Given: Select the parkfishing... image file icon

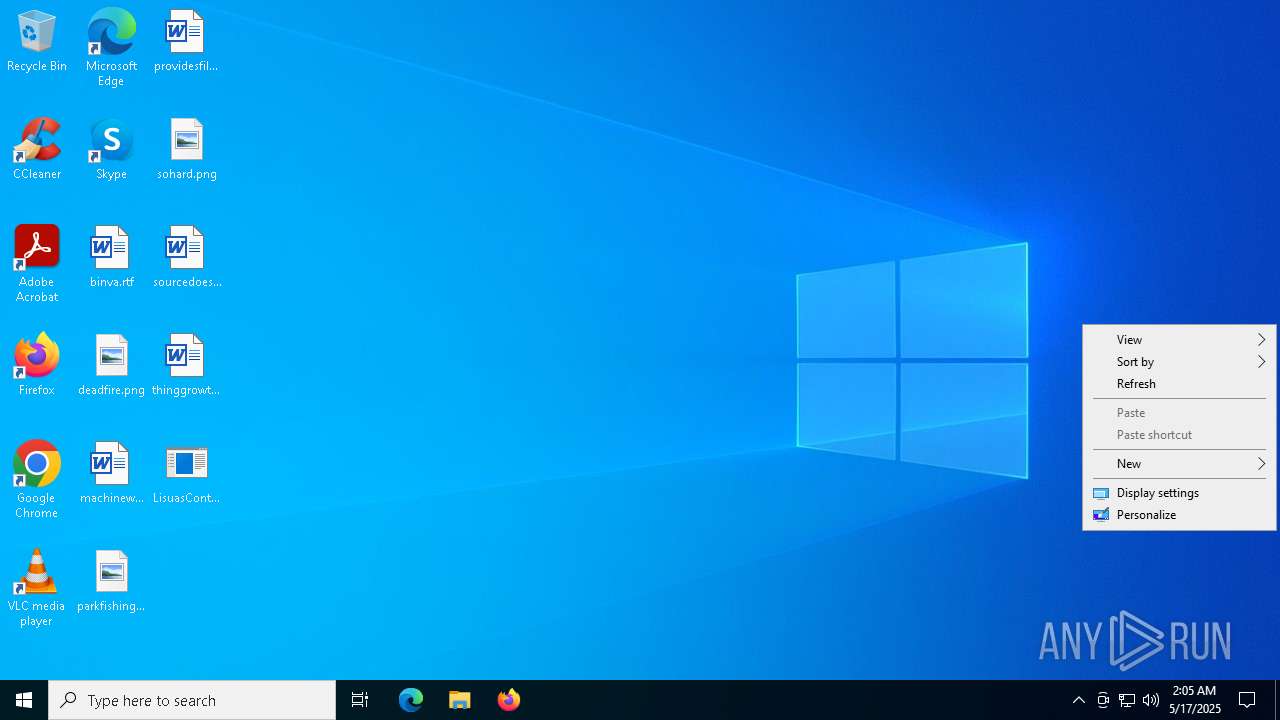Looking at the screenshot, I should (111, 582).
